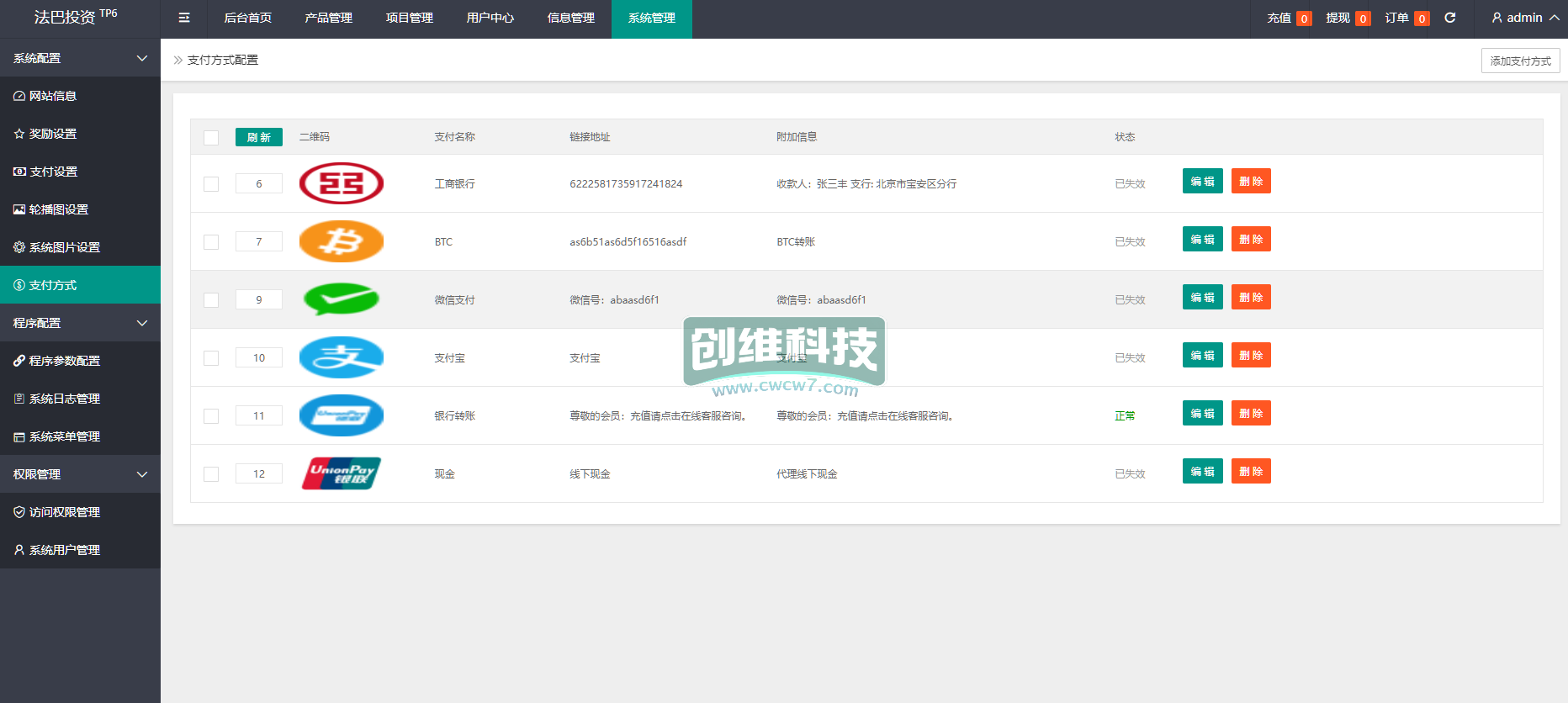This screenshot has width=1568, height=703.
Task: Click the green 刷新 button
Action: tap(259, 137)
